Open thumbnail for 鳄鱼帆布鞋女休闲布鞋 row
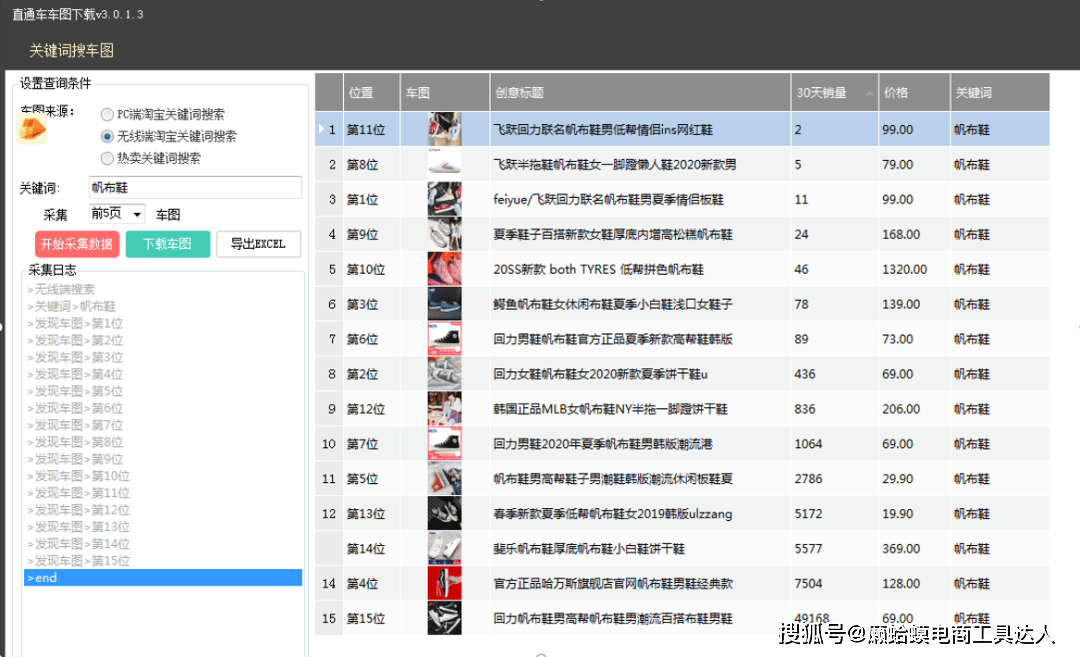Image resolution: width=1080 pixels, height=657 pixels. pos(444,304)
